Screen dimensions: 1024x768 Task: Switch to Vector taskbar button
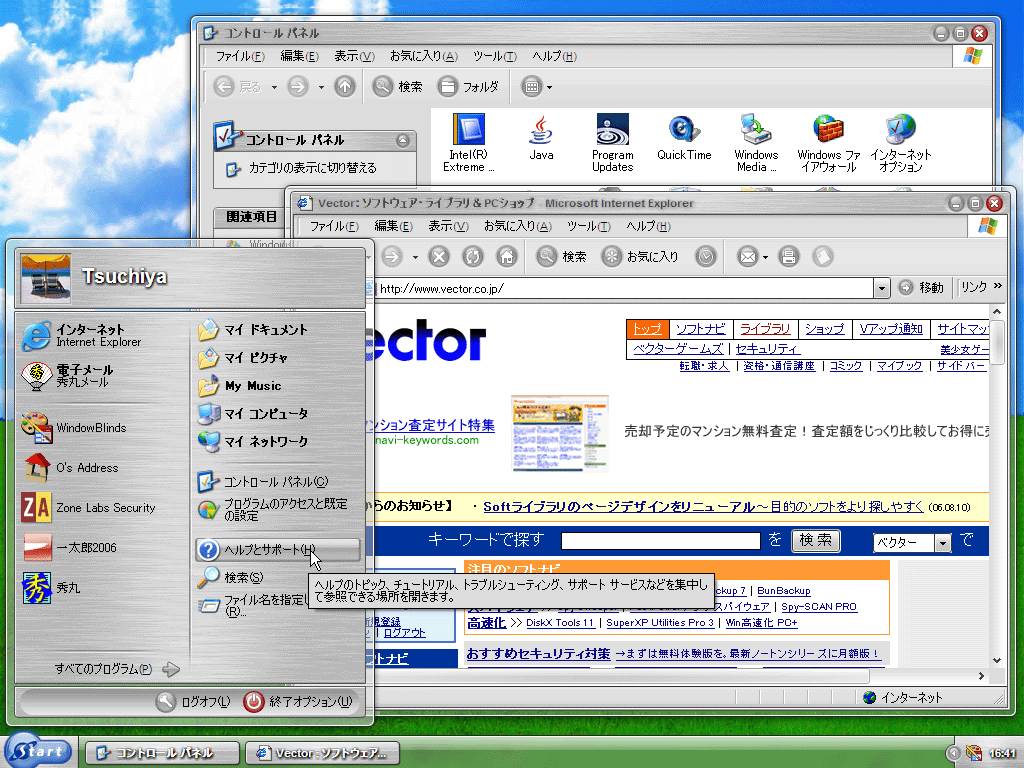point(322,753)
